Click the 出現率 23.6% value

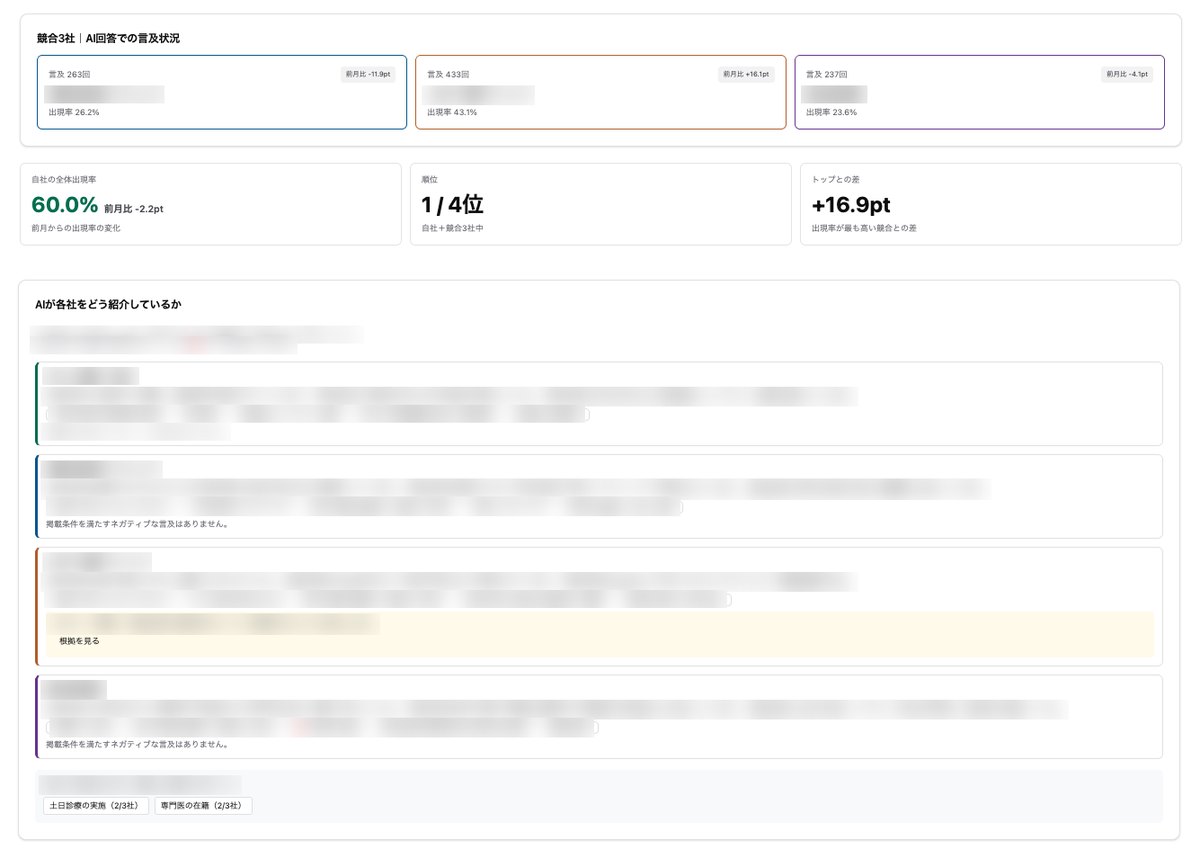[x=831, y=113]
